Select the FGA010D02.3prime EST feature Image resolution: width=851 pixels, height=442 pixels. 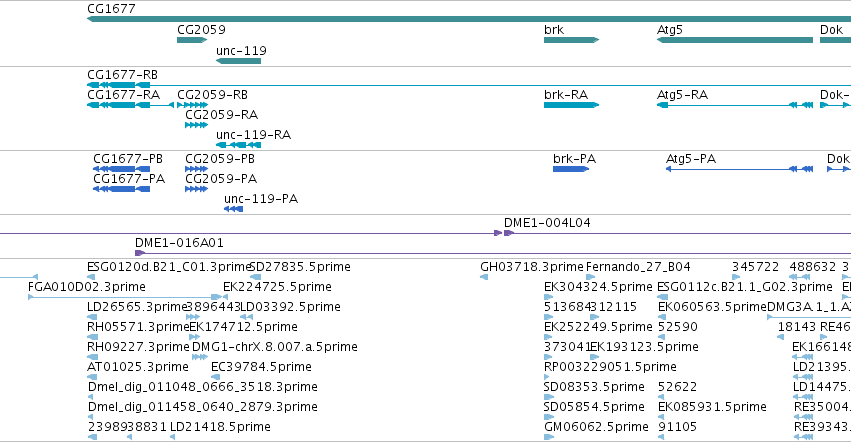point(125,297)
